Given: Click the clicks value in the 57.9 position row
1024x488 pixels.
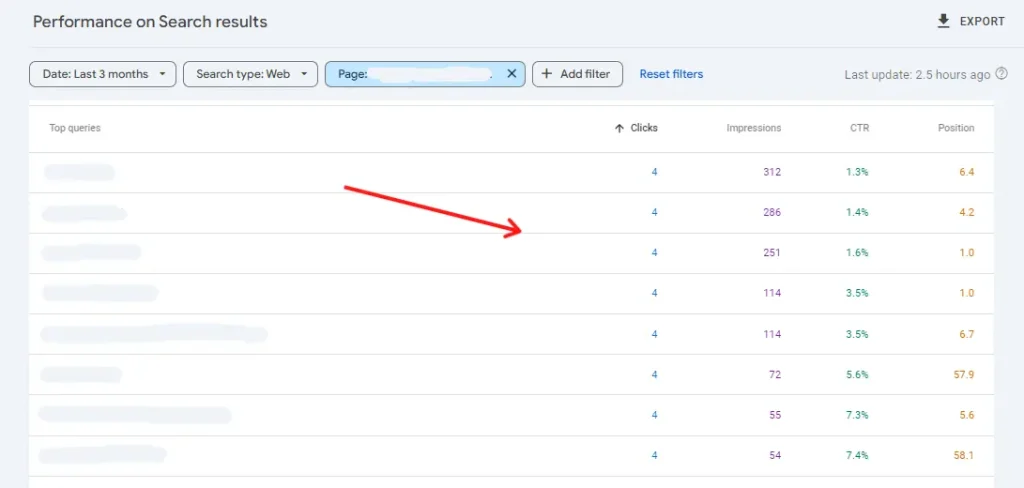Looking at the screenshot, I should pyautogui.click(x=654, y=374).
